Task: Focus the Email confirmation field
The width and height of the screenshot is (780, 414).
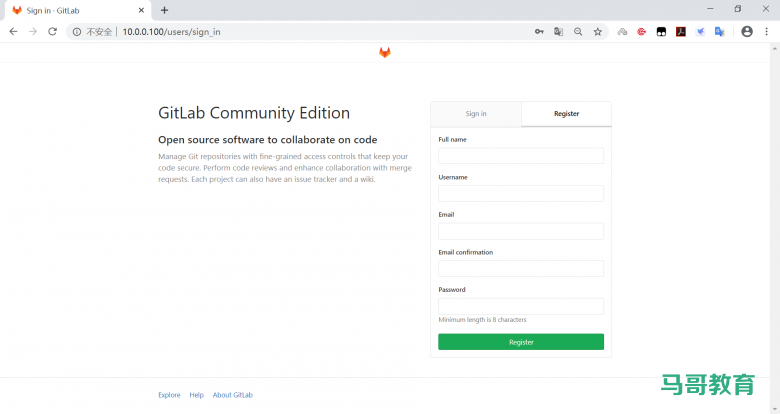Action: pyautogui.click(x=521, y=269)
